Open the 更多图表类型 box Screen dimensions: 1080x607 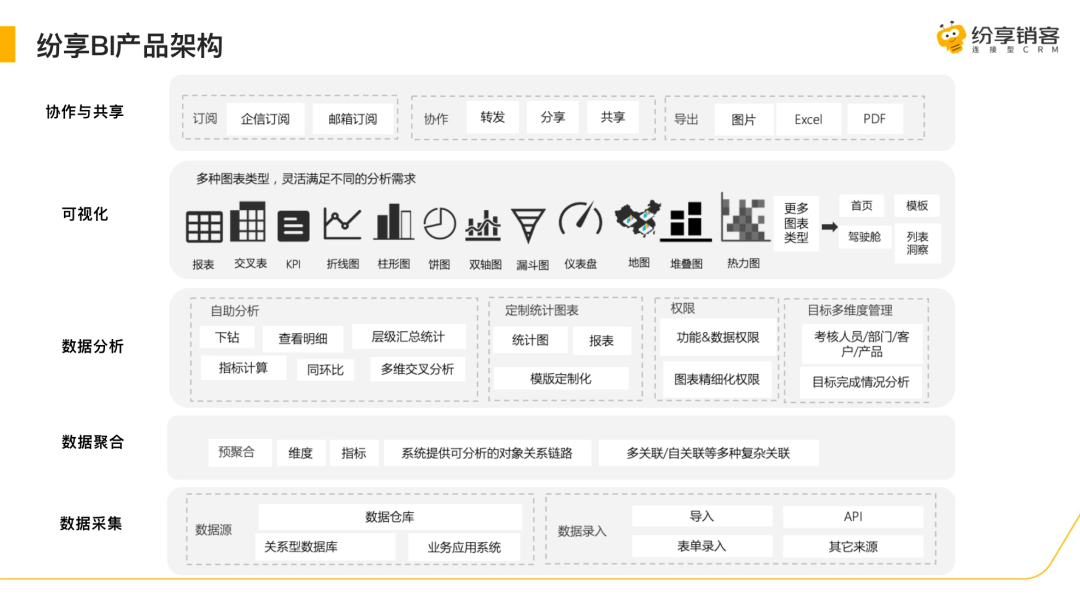tap(796, 223)
